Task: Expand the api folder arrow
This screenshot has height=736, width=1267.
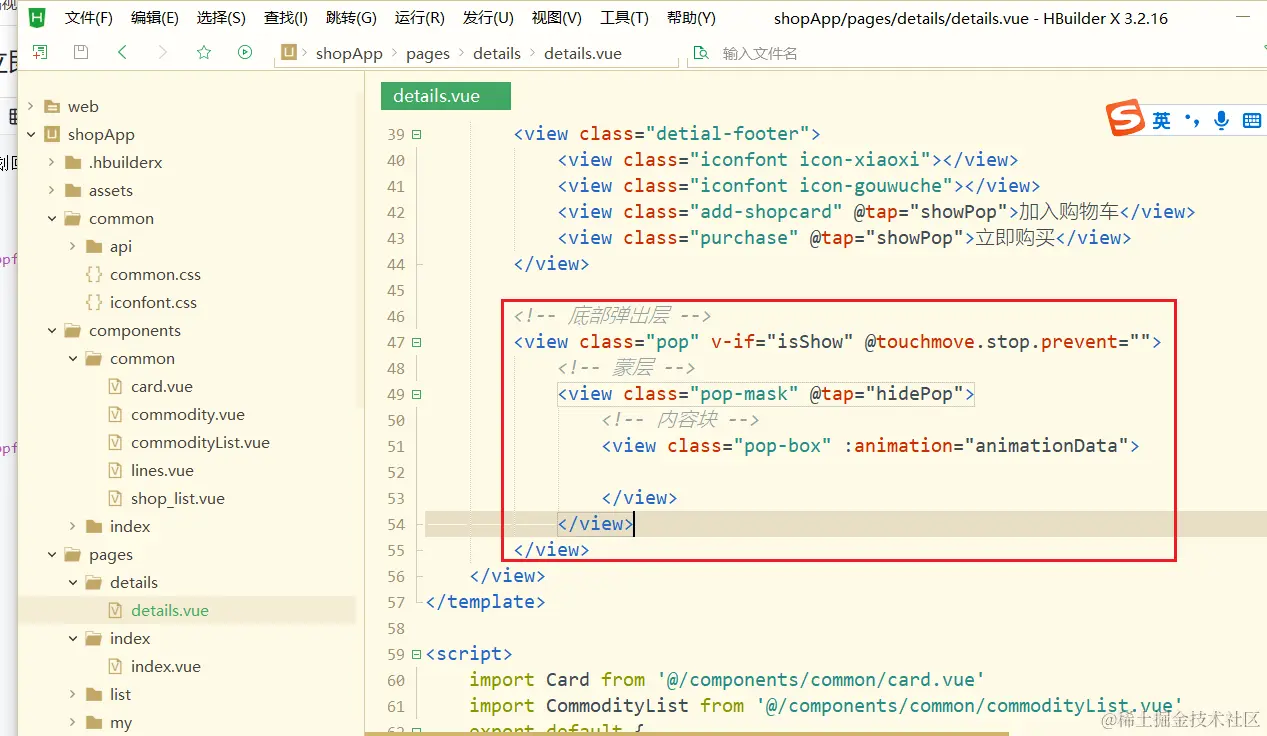Action: point(73,246)
